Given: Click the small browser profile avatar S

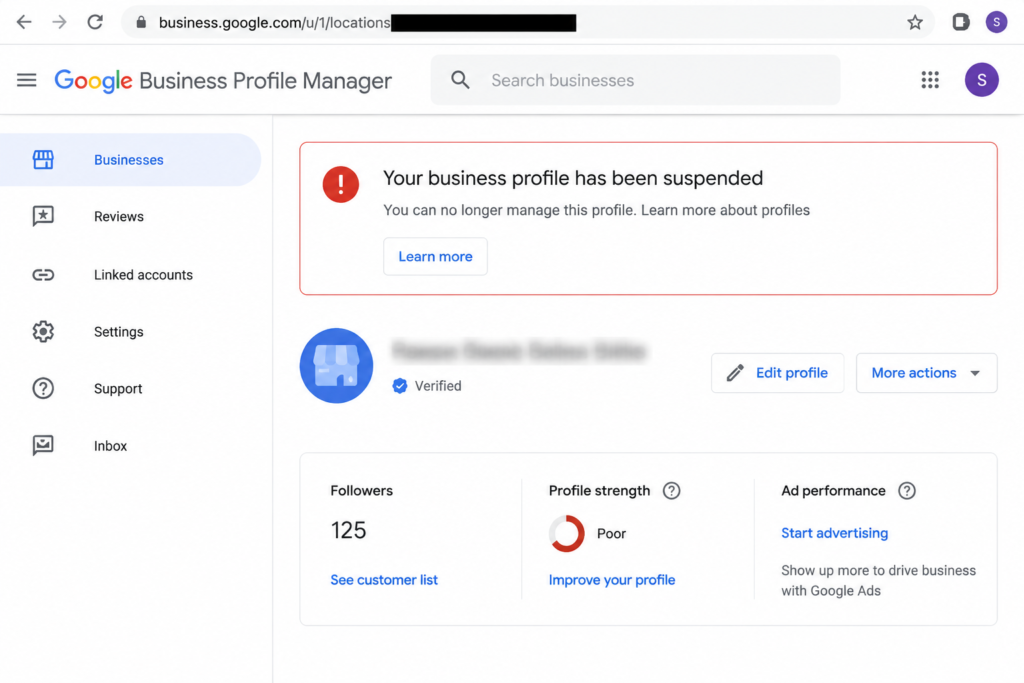Looking at the screenshot, I should coord(996,22).
